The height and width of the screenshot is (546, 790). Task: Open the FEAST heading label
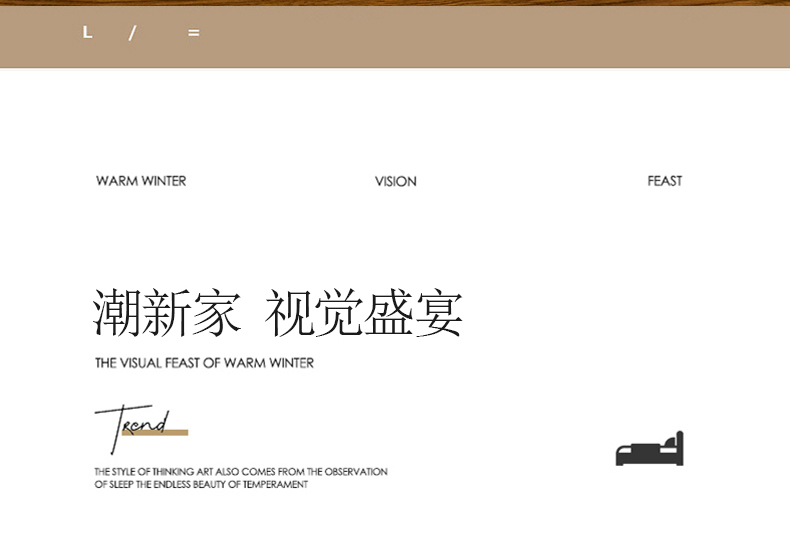(x=664, y=181)
